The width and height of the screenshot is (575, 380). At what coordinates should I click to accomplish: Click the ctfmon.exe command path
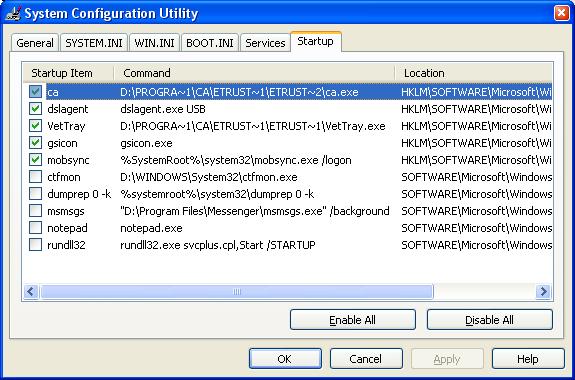coord(209,177)
